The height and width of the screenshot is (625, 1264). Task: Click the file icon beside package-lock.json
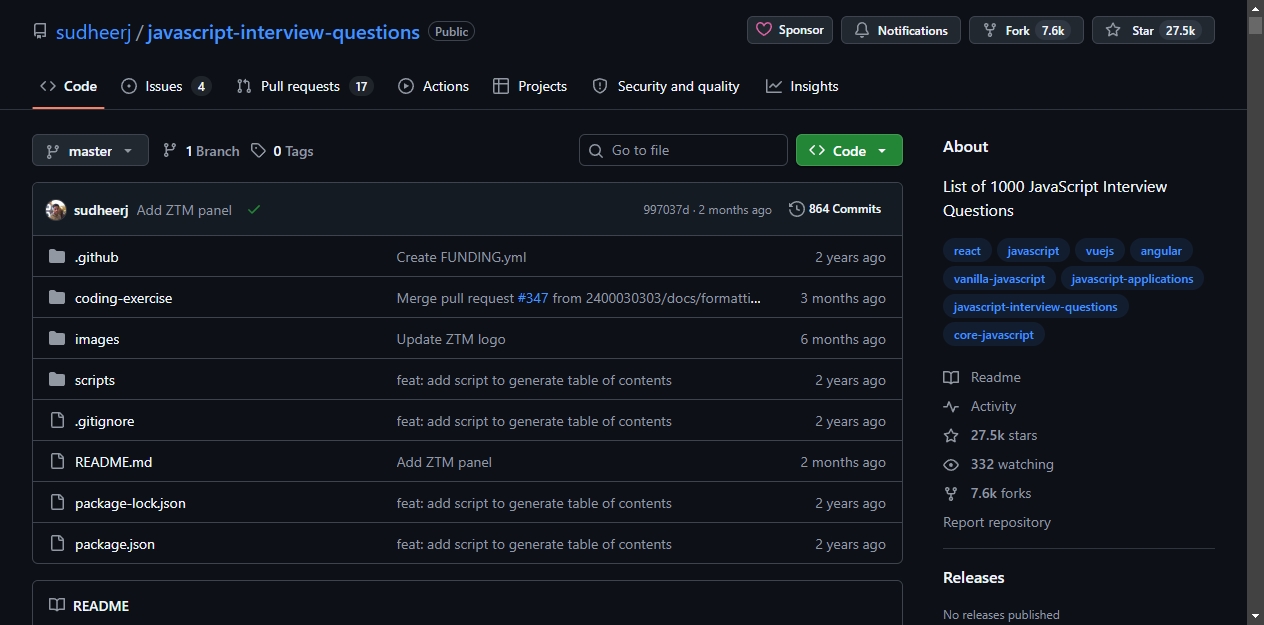57,503
